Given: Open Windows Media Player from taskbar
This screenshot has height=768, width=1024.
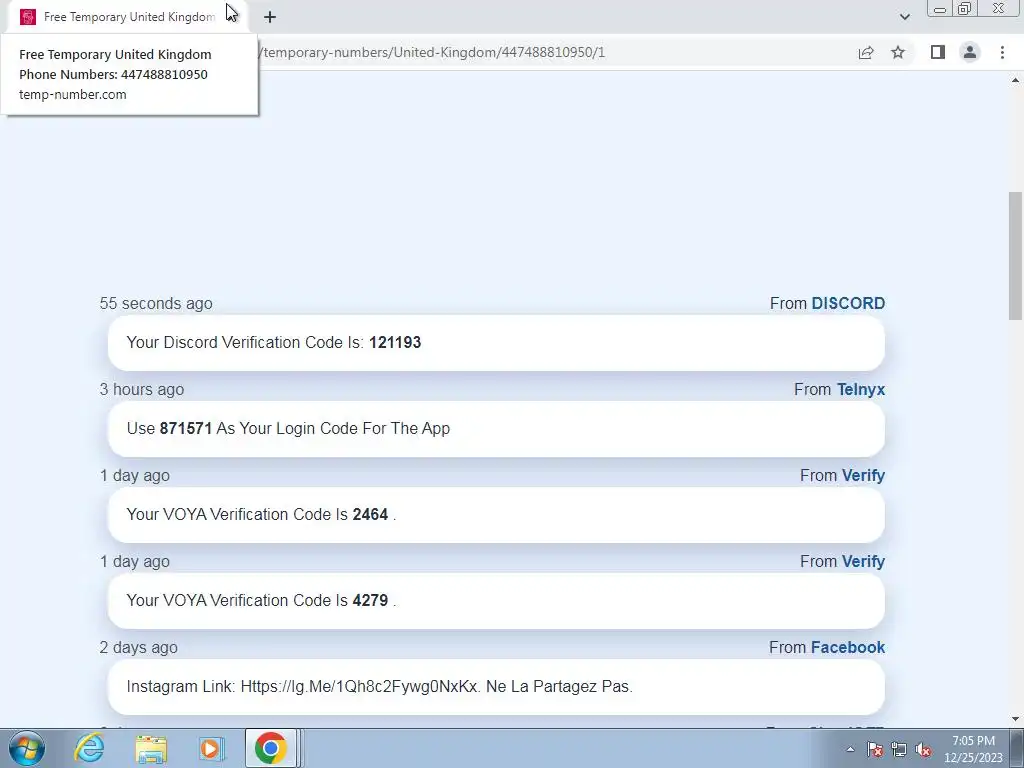Looking at the screenshot, I should [x=211, y=749].
